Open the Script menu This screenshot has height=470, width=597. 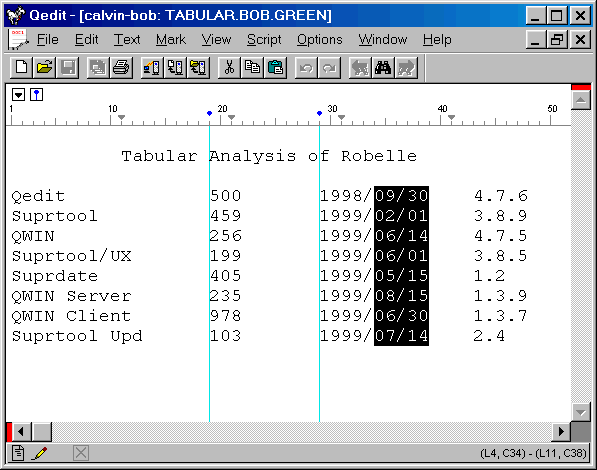pos(264,40)
